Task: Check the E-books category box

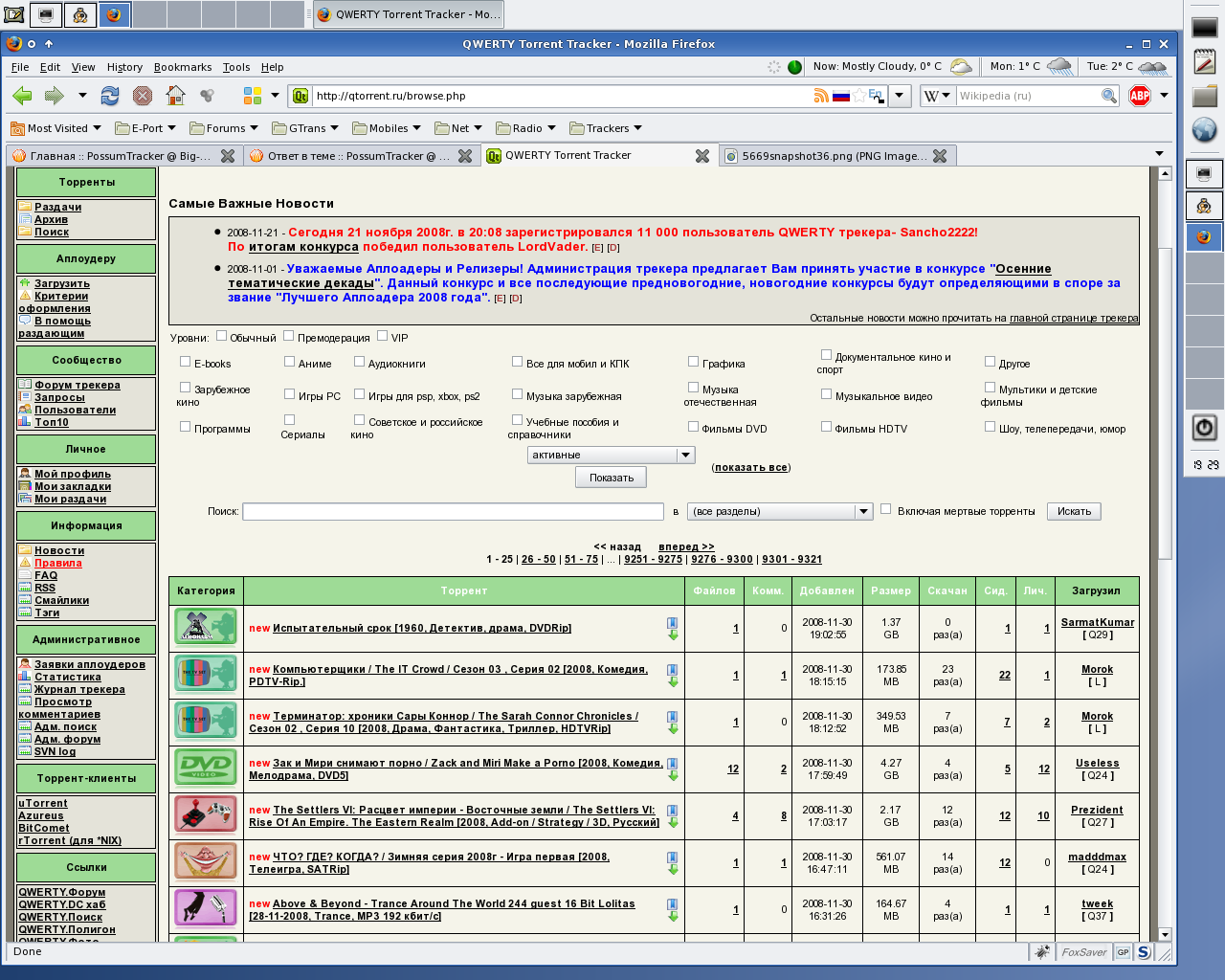Action: point(186,362)
